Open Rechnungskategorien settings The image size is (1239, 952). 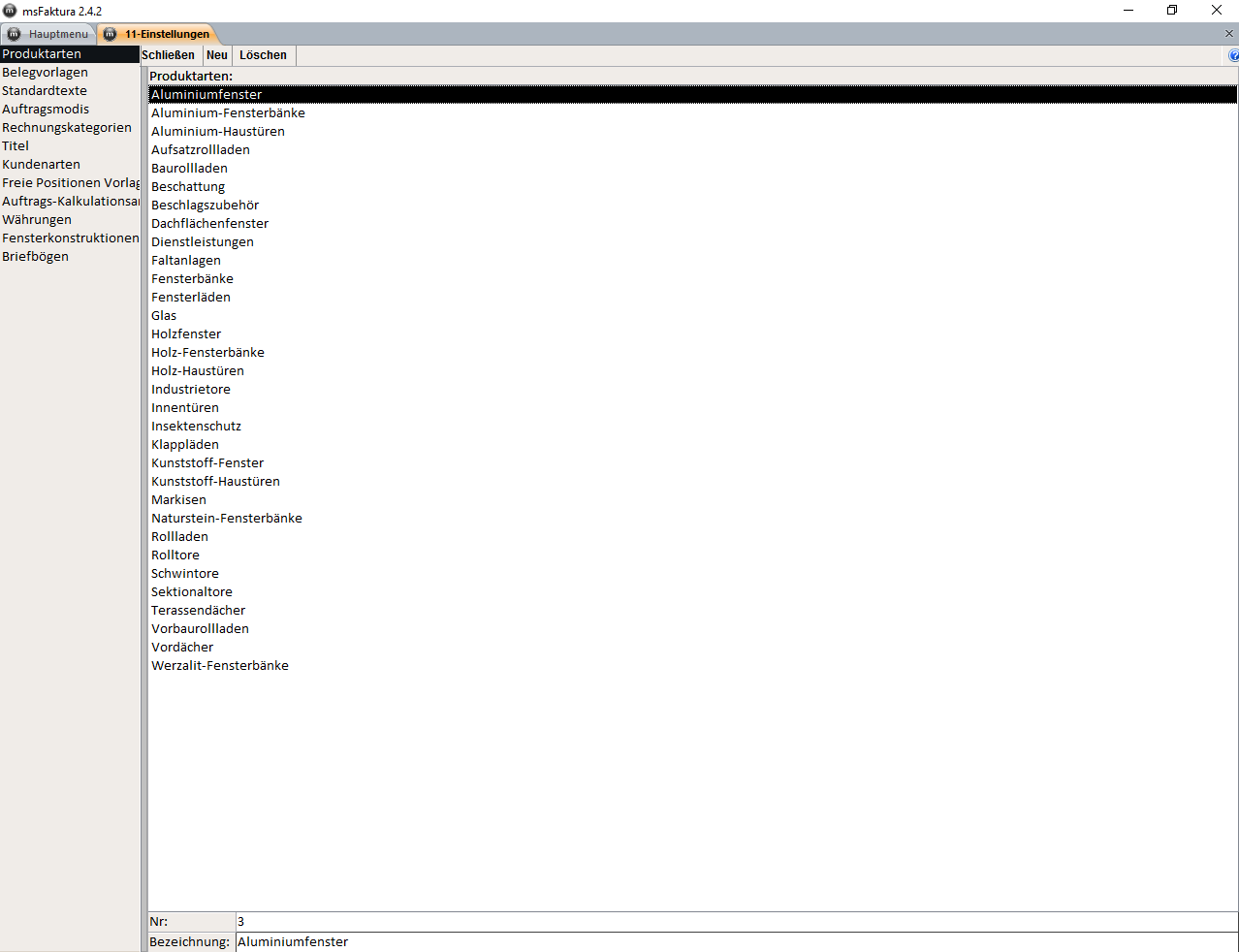click(70, 128)
